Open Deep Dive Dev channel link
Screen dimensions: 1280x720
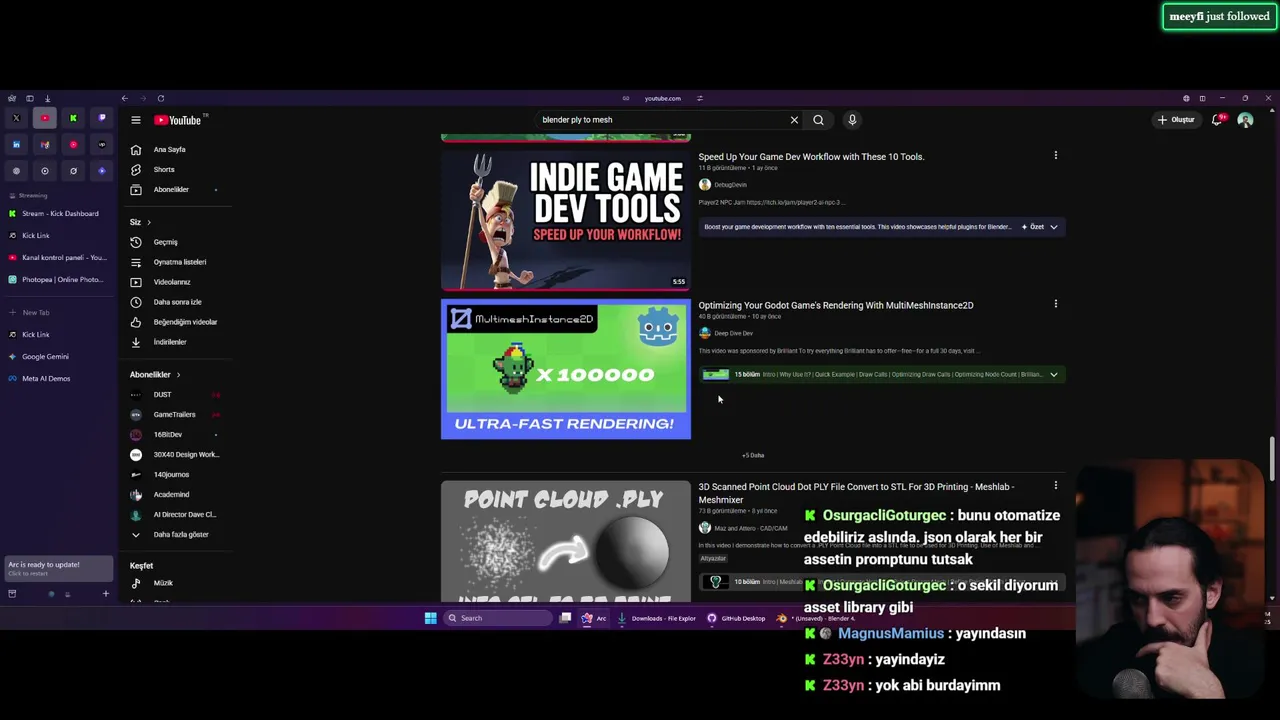tap(733, 333)
